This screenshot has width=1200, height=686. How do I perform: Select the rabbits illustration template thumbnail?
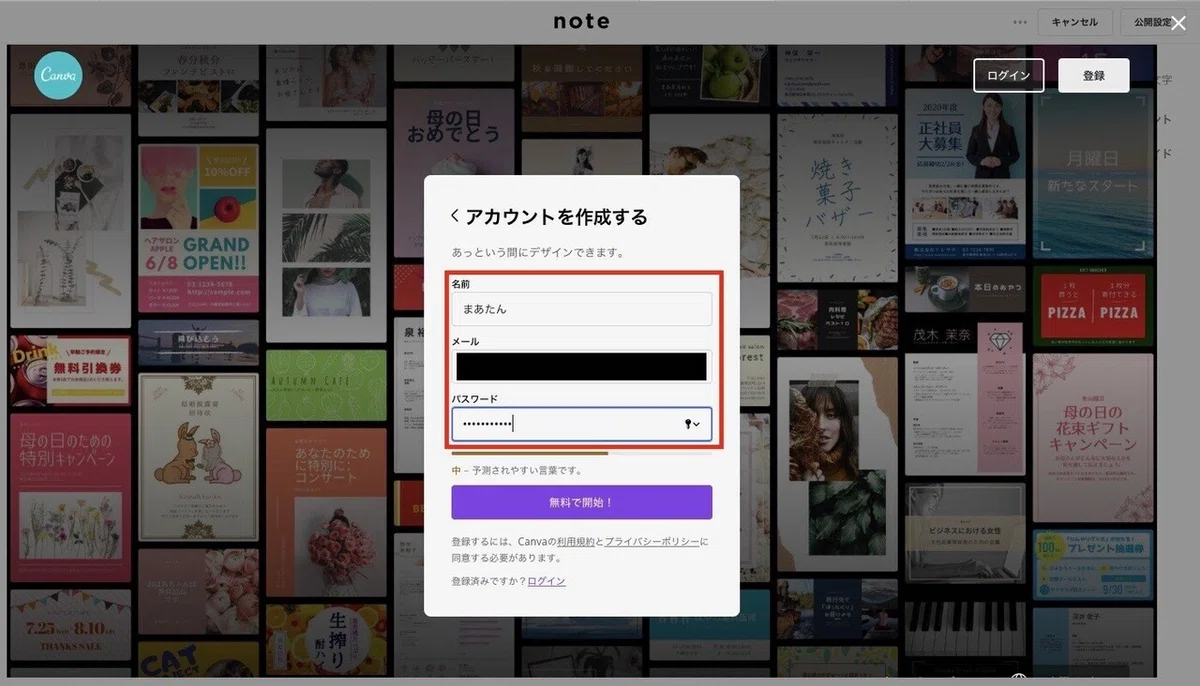(x=199, y=455)
